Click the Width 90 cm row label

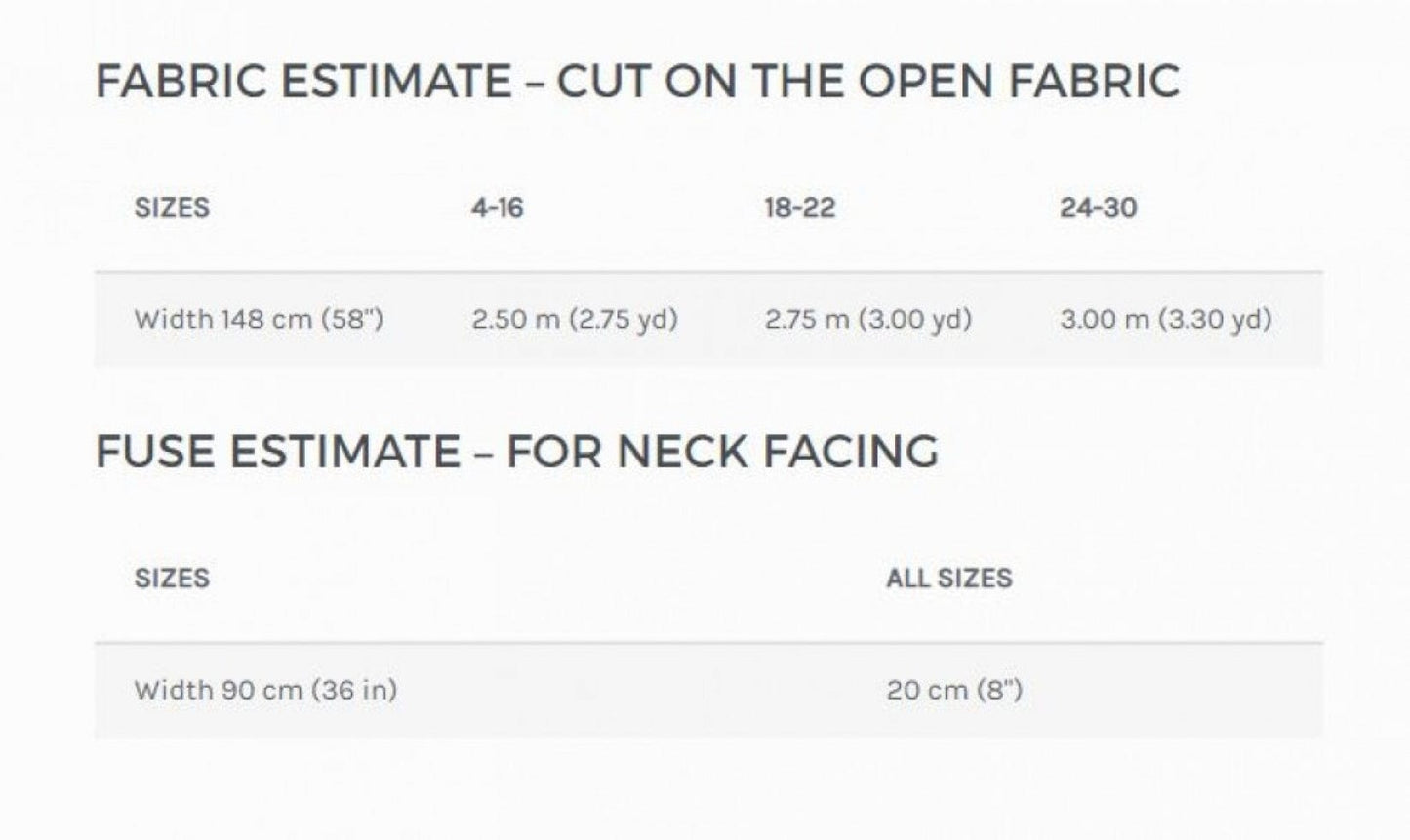coord(265,690)
